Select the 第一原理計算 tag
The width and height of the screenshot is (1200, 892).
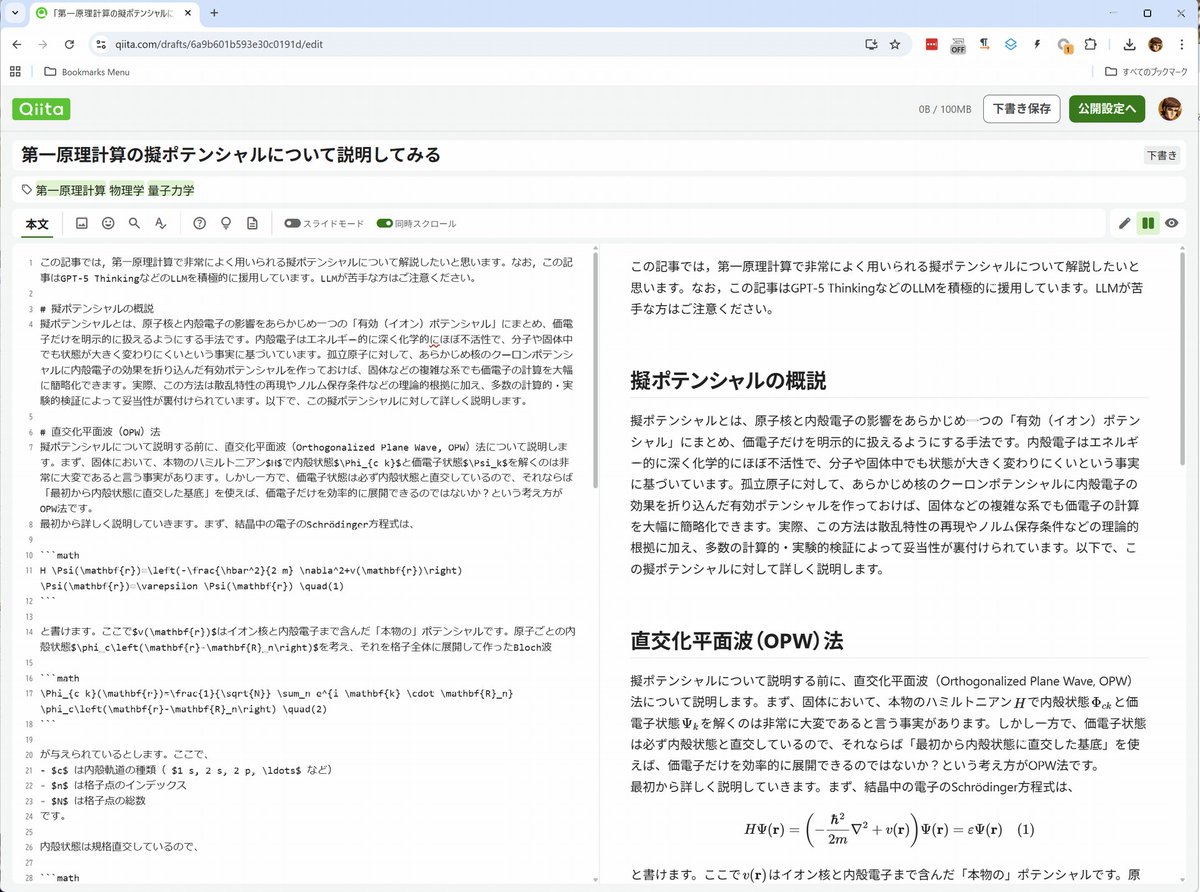point(71,190)
